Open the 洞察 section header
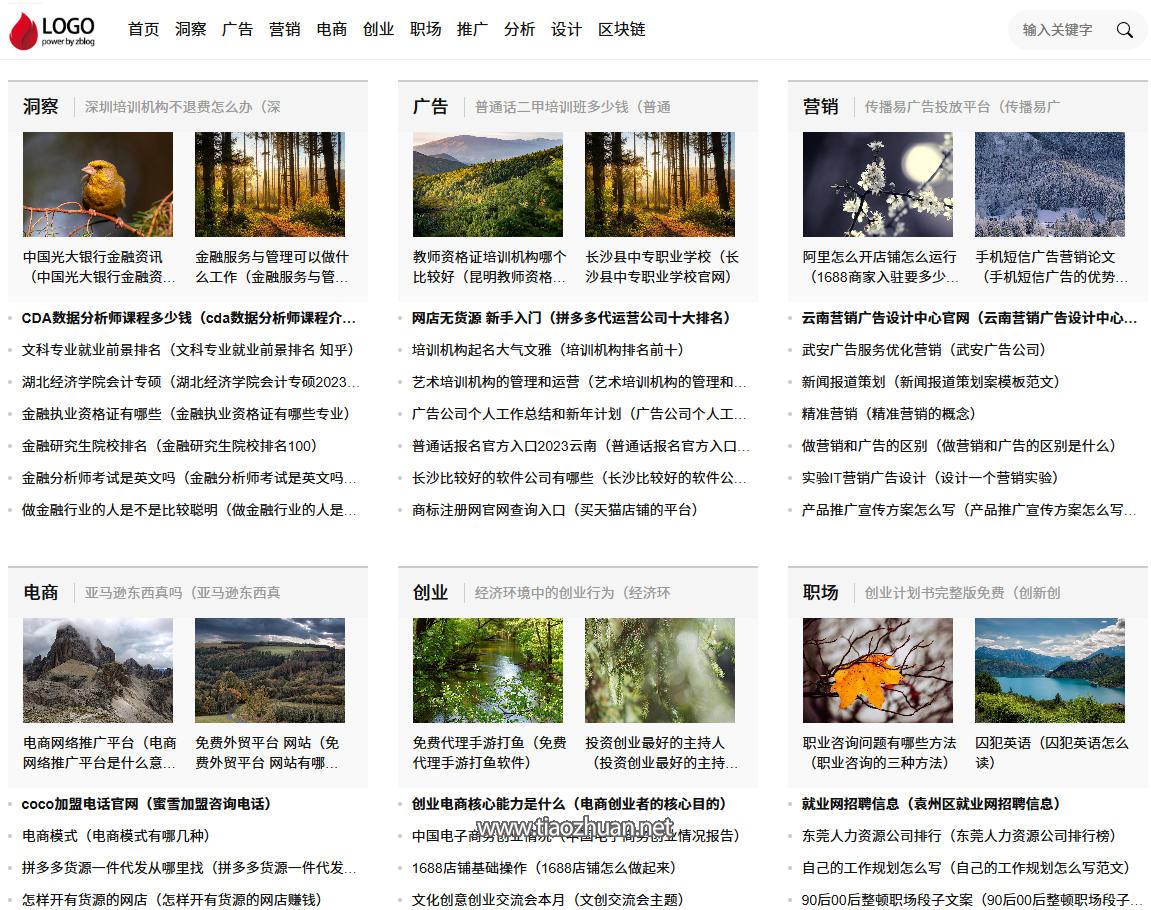The image size is (1151, 910). (41, 105)
